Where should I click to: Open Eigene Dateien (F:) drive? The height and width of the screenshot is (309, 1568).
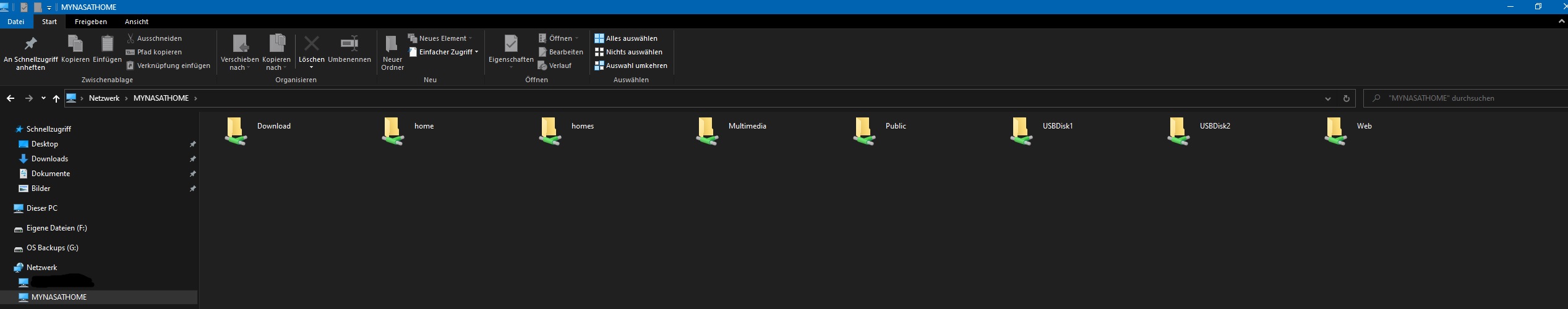[56, 228]
